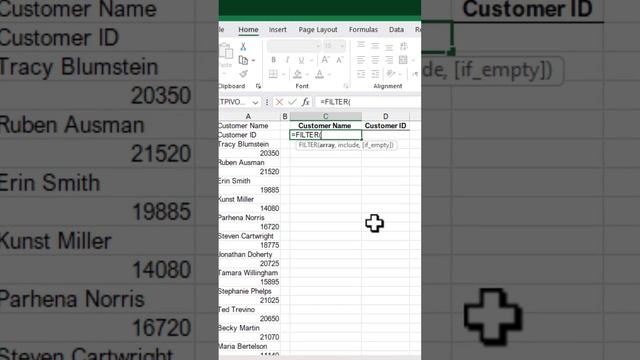
Task: Click inside the formula bar input
Action: coord(367,102)
